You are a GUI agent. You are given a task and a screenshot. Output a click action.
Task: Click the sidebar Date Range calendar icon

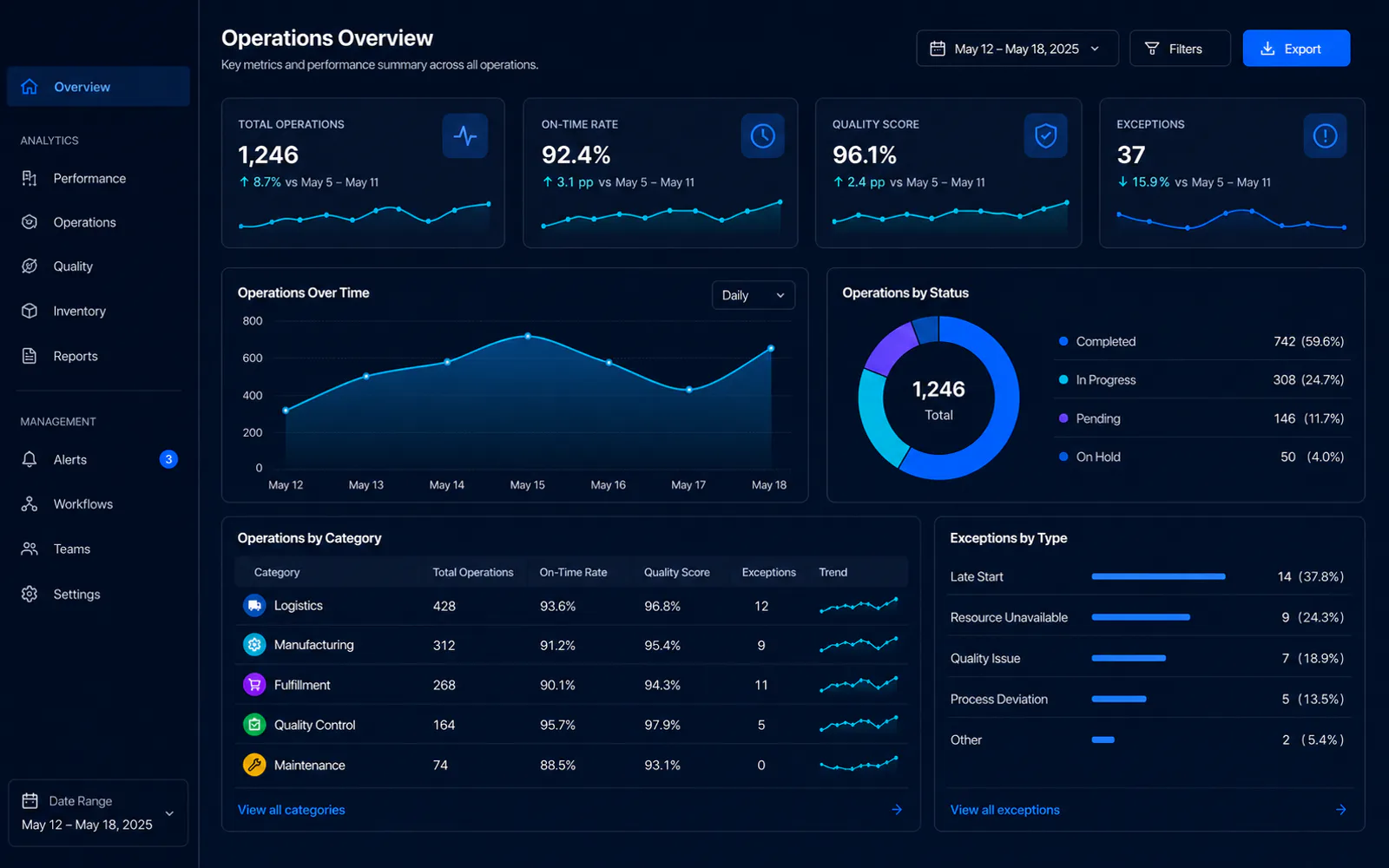[30, 801]
